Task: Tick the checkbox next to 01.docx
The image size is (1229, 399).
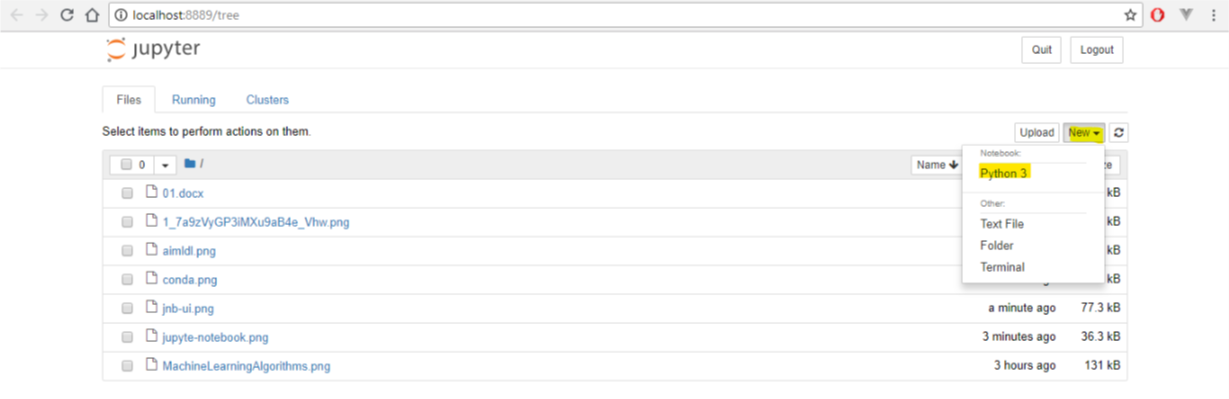Action: coord(127,193)
